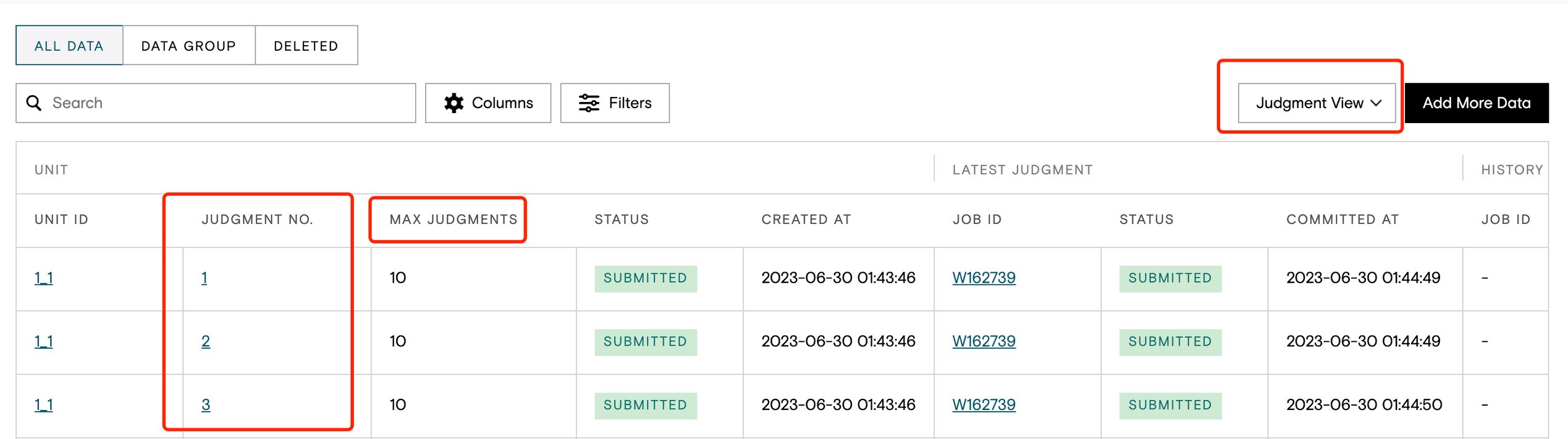Open job W162739 link in judgment 3 row
The width and height of the screenshot is (1568, 439).
point(984,405)
